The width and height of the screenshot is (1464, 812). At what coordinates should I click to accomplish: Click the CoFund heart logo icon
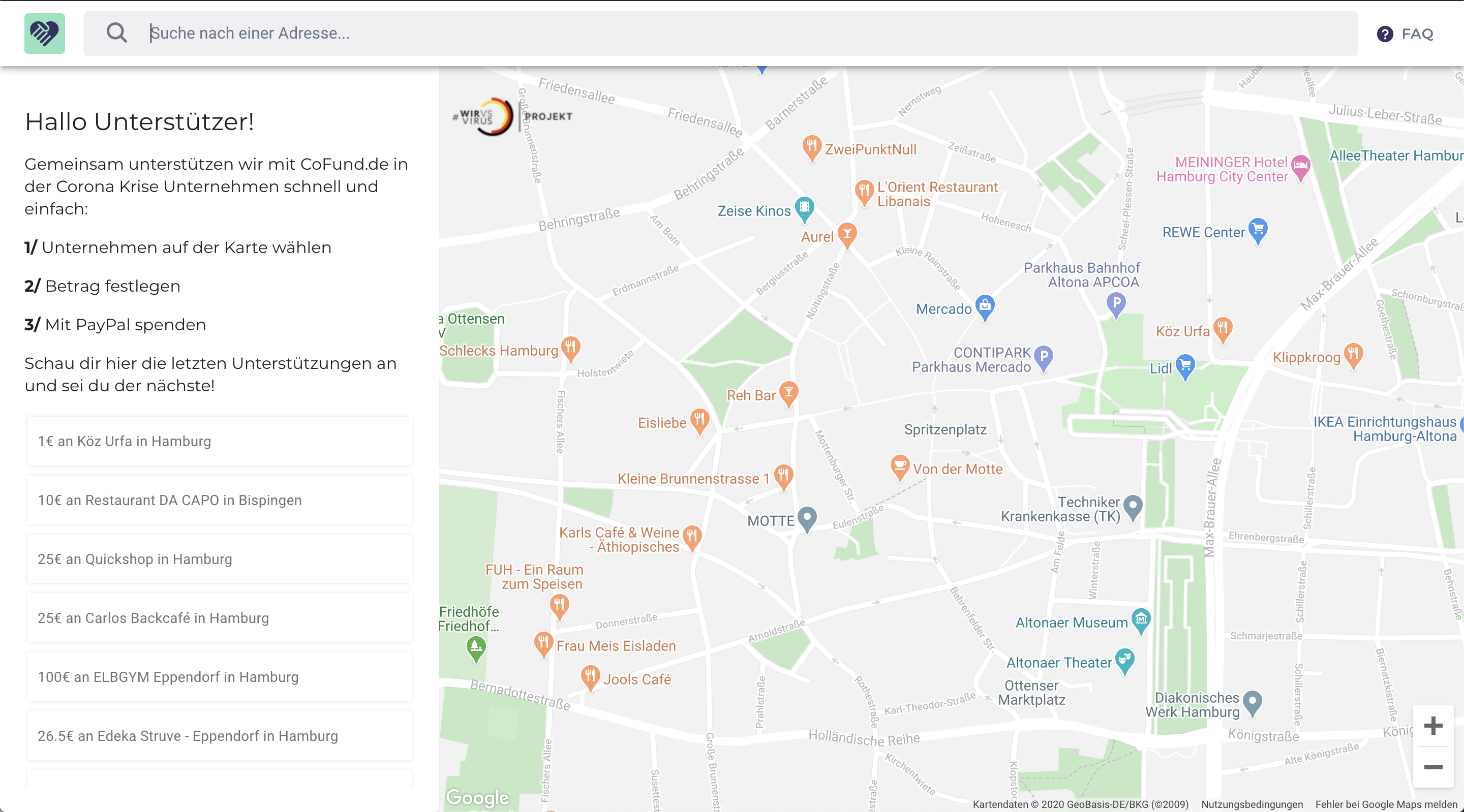pyautogui.click(x=44, y=34)
